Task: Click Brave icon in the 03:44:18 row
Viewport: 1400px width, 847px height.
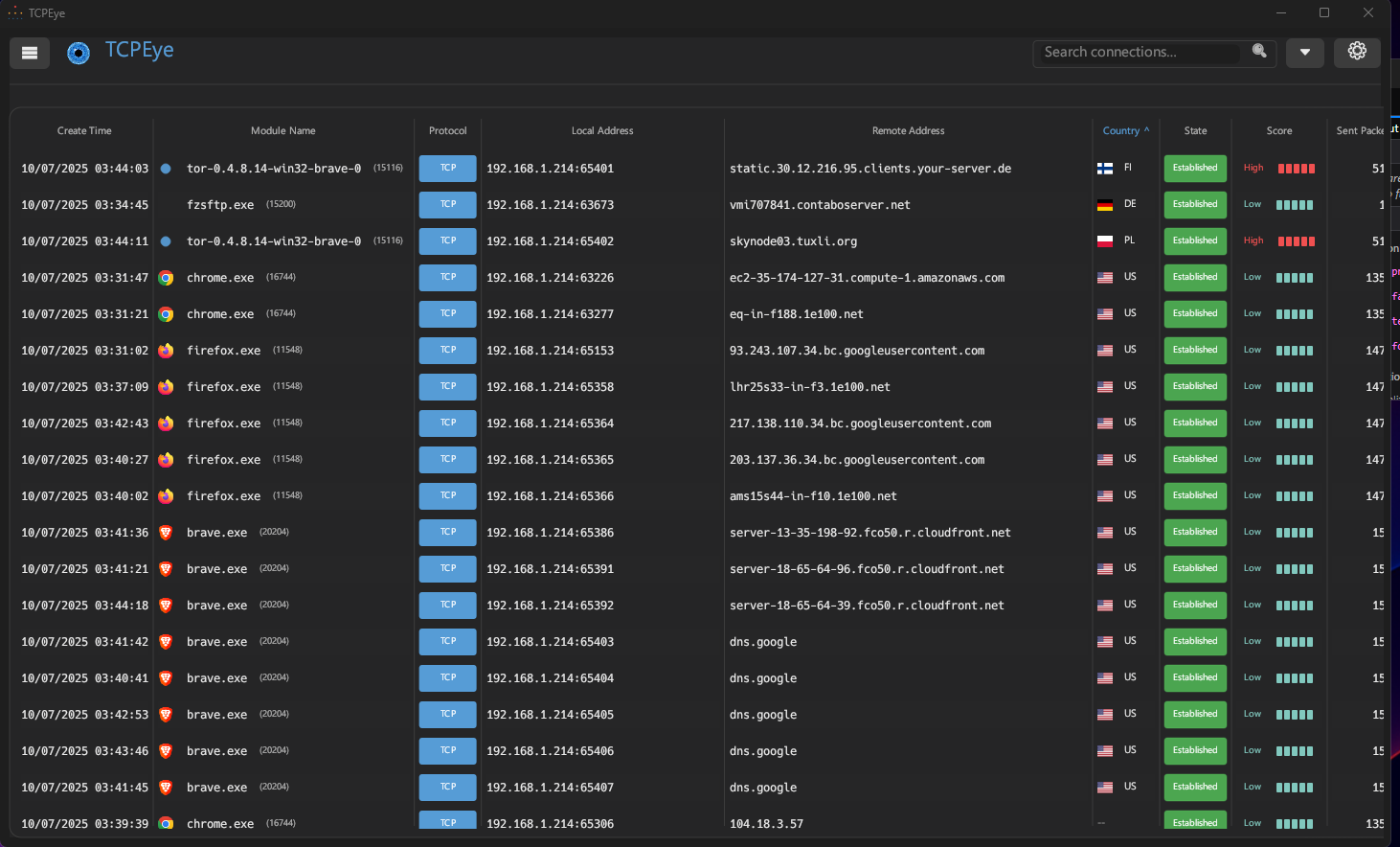Action: (x=166, y=606)
